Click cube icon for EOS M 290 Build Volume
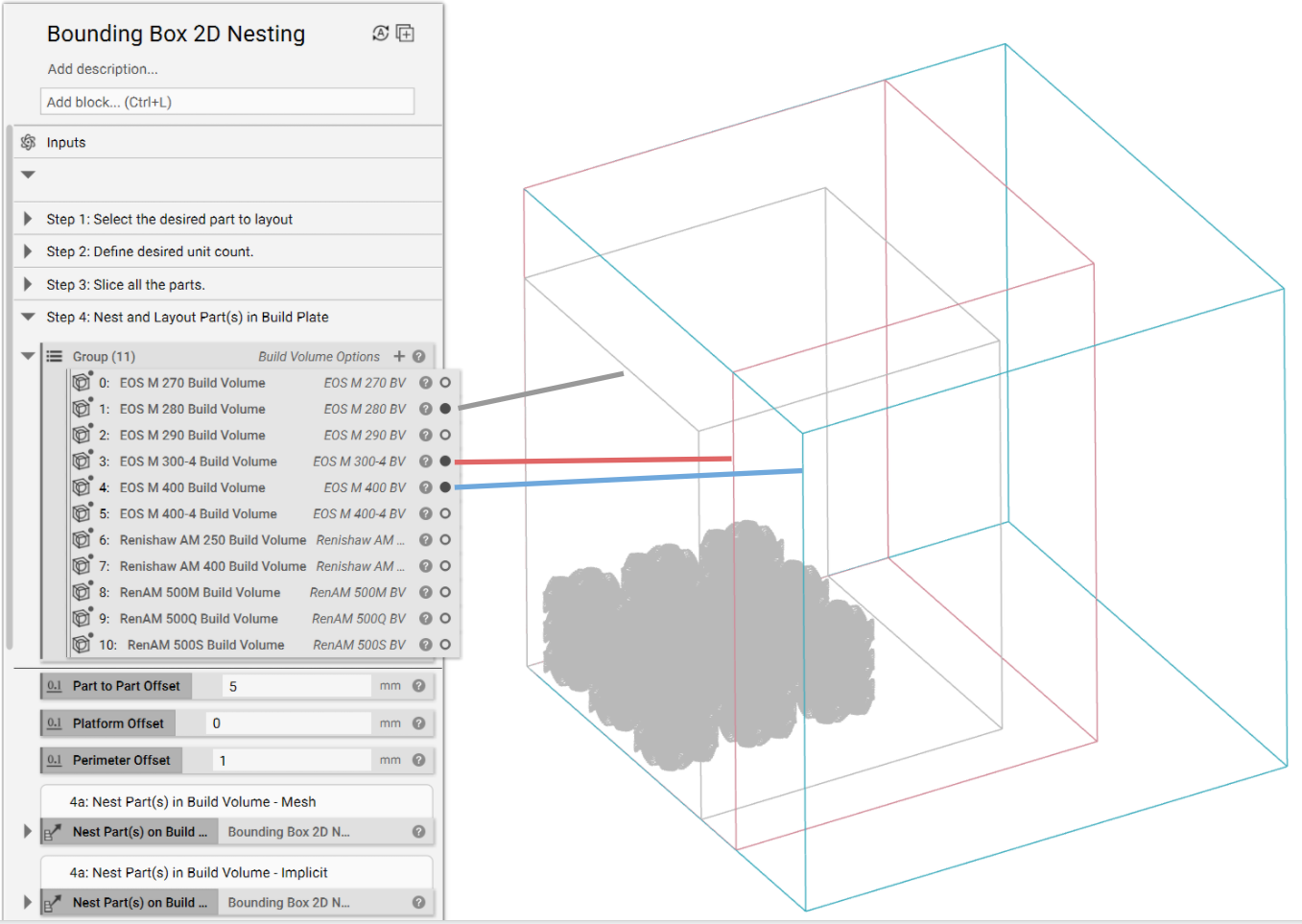Screen dimensions: 1302x924 coord(82,435)
